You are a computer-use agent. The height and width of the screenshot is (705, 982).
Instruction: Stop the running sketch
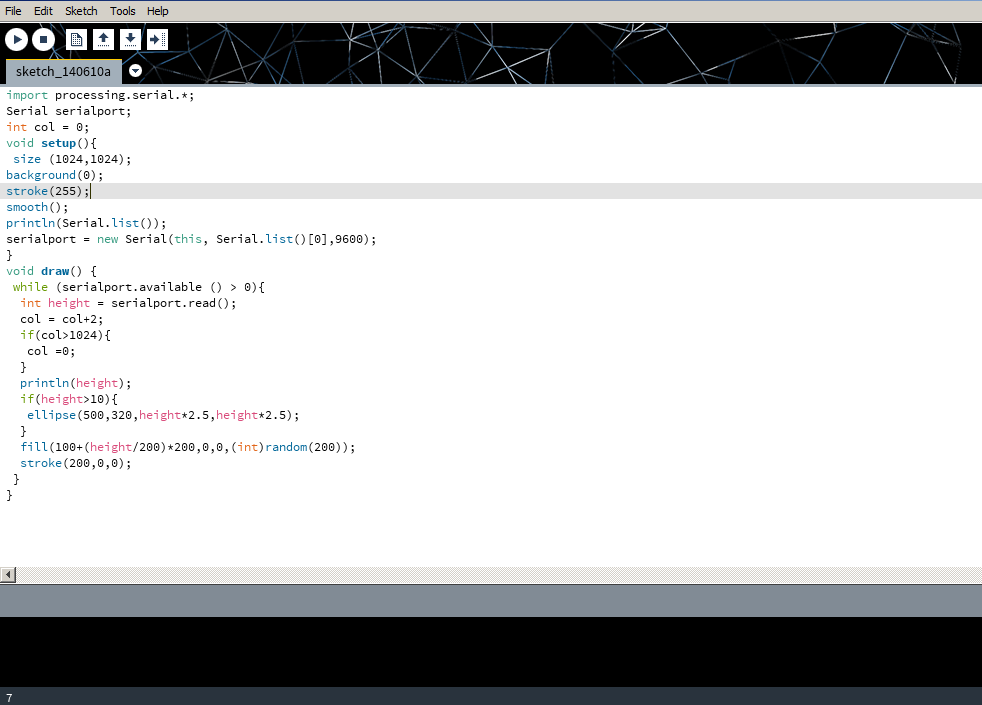[43, 39]
